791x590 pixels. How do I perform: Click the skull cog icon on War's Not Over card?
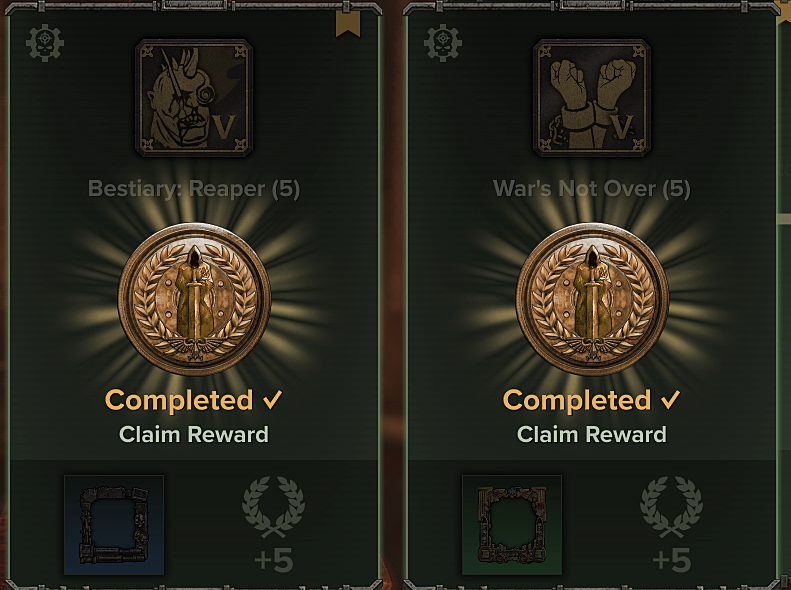443,43
